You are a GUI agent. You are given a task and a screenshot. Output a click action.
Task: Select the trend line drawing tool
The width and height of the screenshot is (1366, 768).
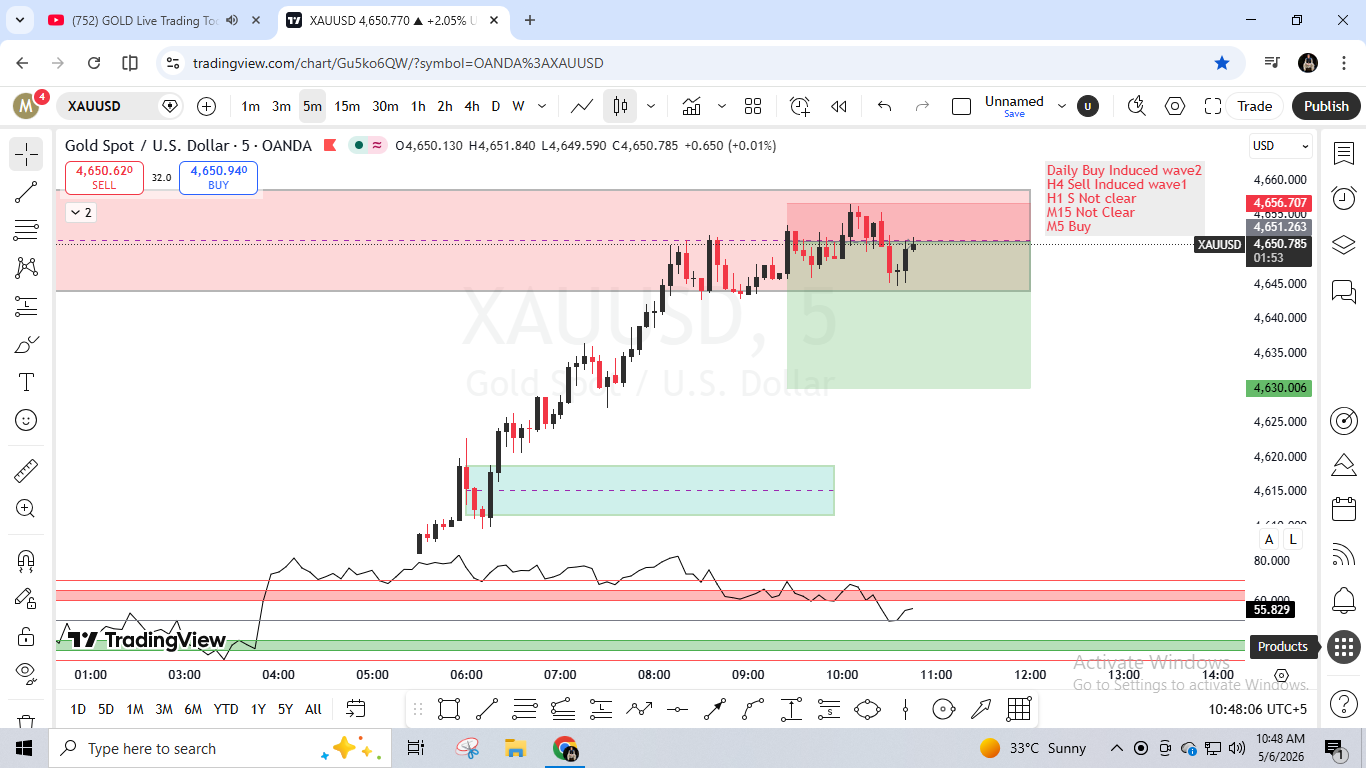click(26, 192)
